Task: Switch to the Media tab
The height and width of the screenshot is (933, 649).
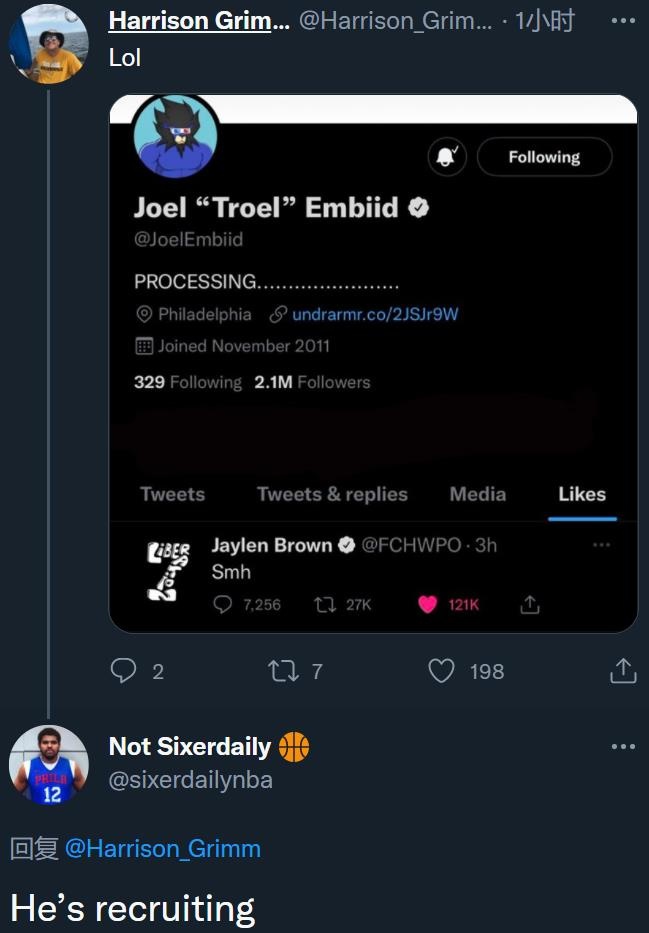Action: tap(478, 494)
